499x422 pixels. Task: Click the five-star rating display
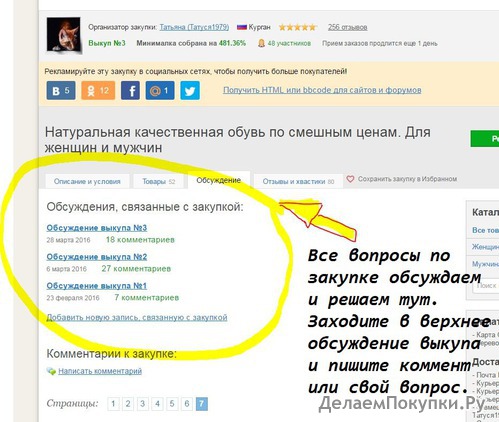[x=297, y=27]
